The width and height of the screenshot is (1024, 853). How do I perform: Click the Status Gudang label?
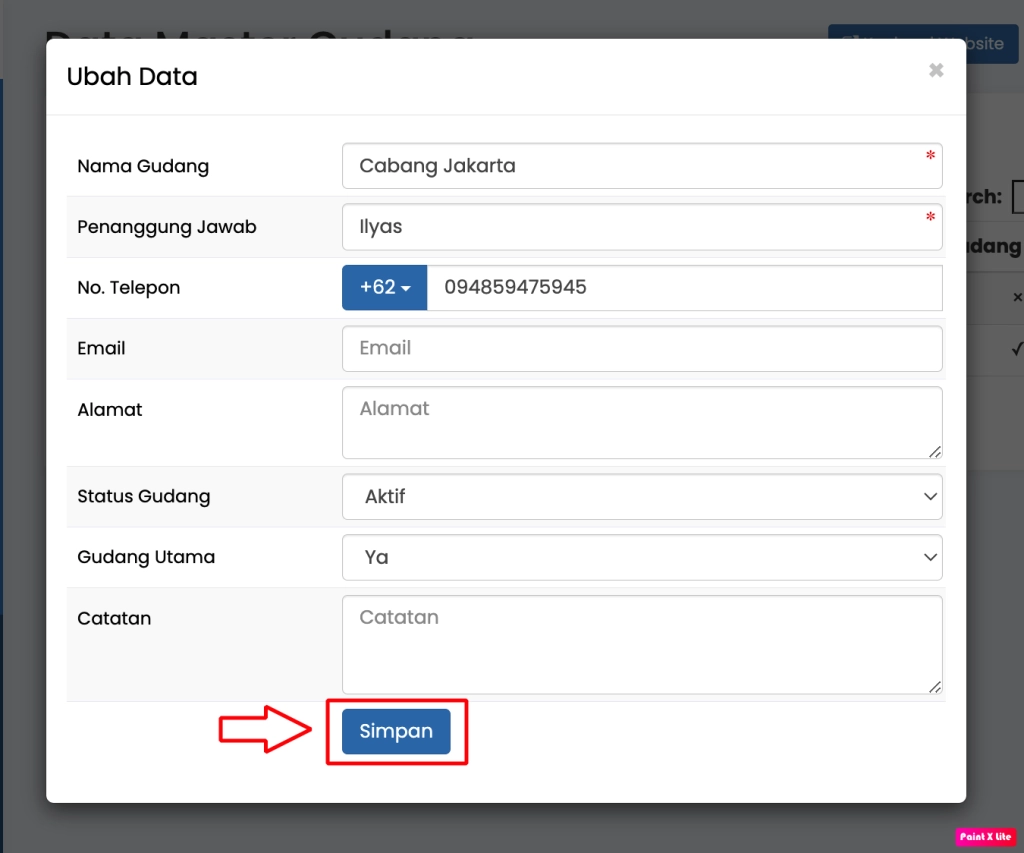click(x=144, y=496)
